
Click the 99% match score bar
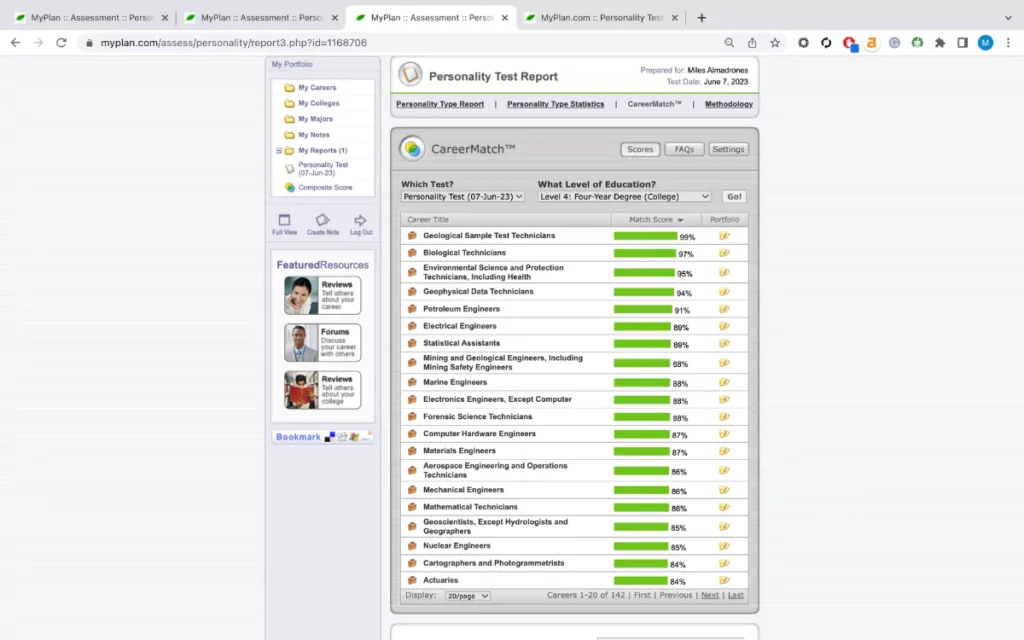click(x=645, y=236)
